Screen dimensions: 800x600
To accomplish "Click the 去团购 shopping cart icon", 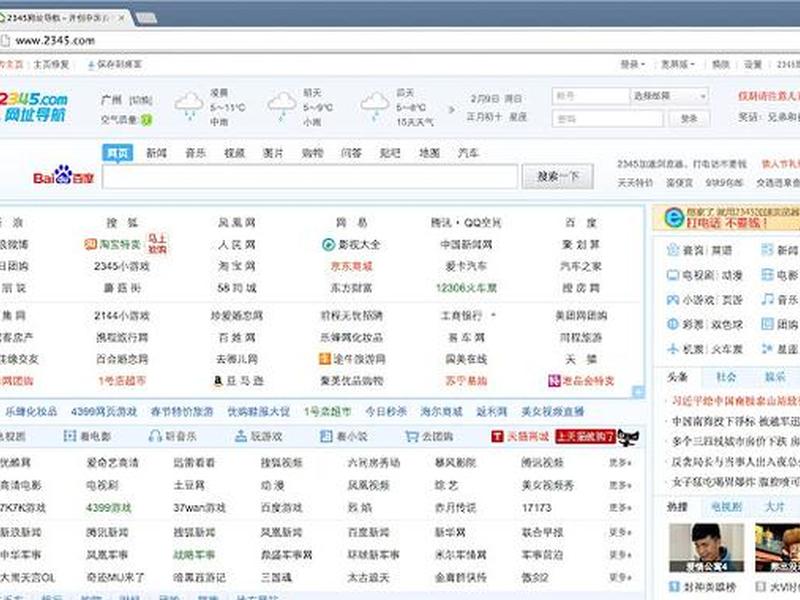I will click(412, 436).
